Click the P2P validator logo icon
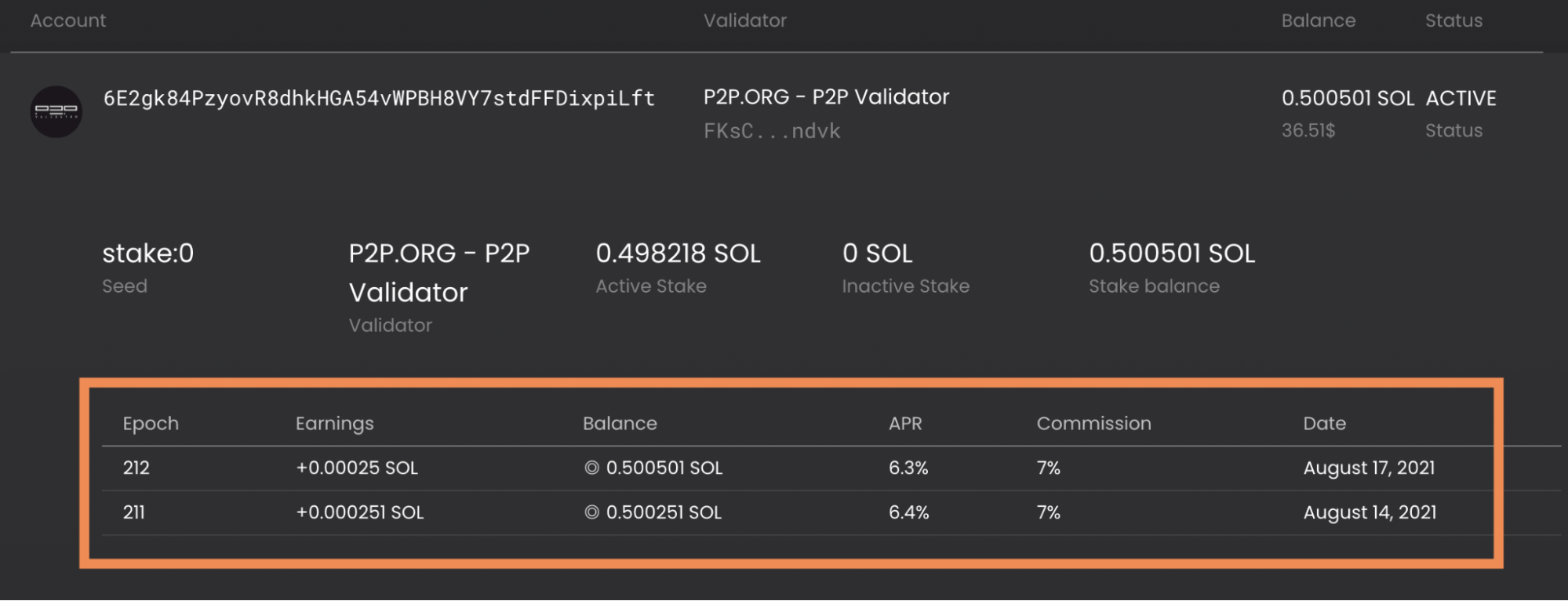The image size is (1568, 601). point(56,111)
